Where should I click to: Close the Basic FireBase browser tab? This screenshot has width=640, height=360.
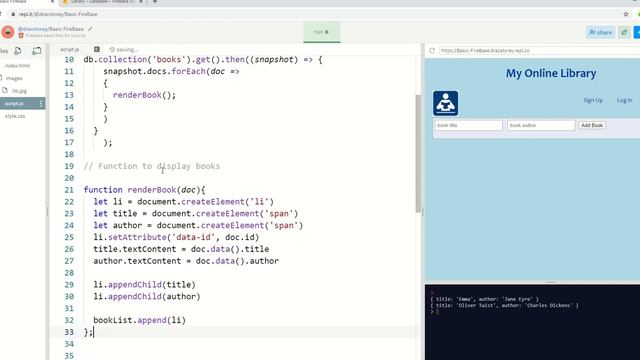[52, 2]
